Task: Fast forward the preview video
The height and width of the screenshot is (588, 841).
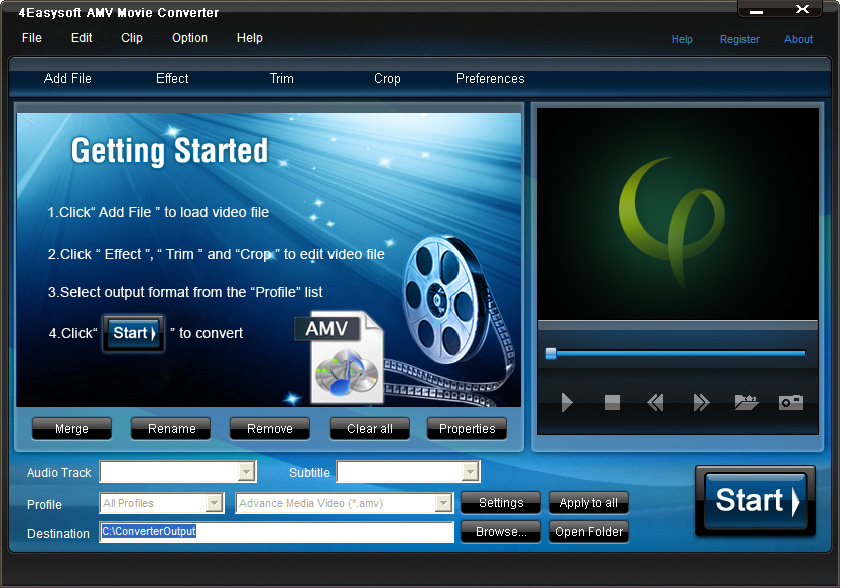Action: tap(700, 402)
